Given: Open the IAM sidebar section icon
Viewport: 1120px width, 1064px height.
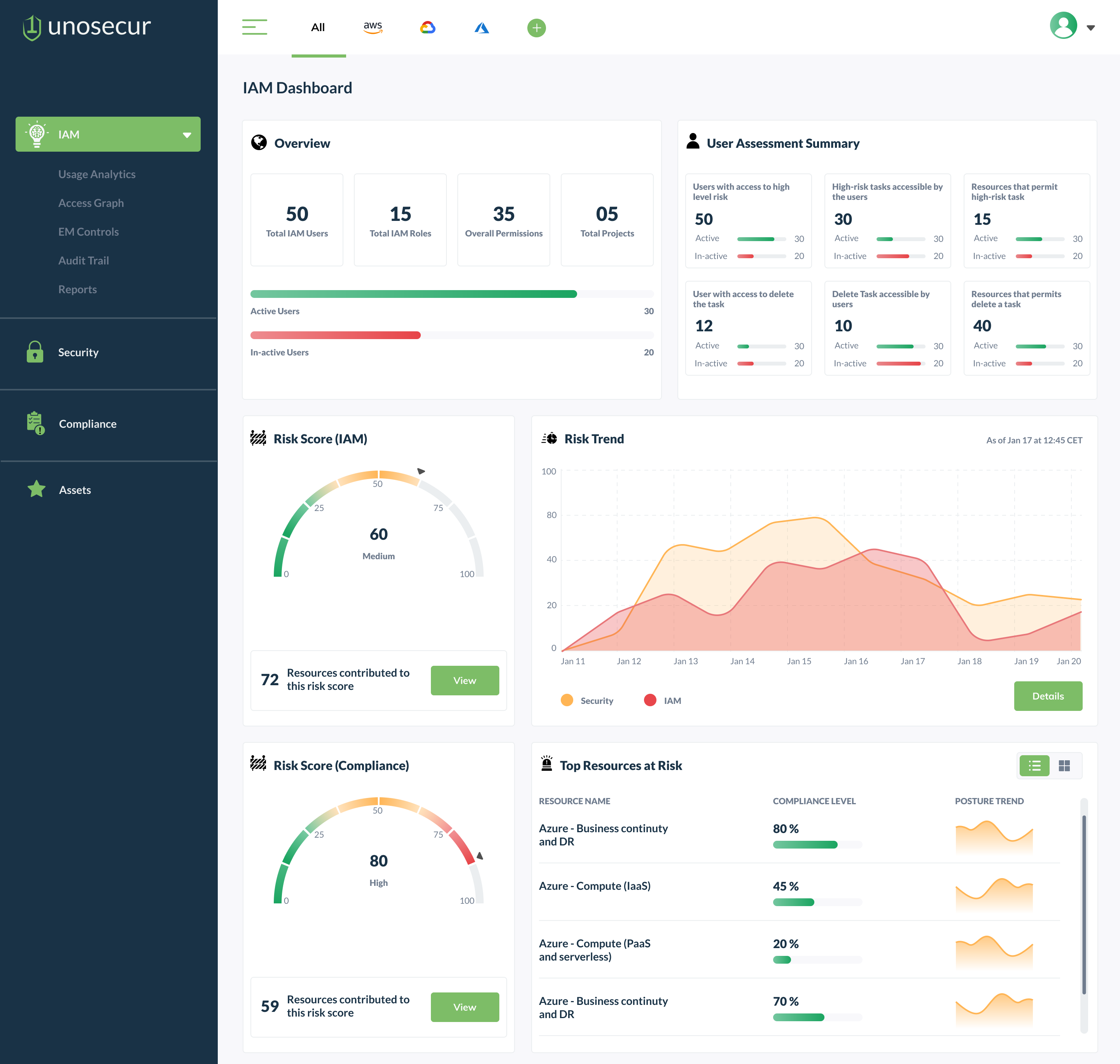Looking at the screenshot, I should tap(36, 134).
